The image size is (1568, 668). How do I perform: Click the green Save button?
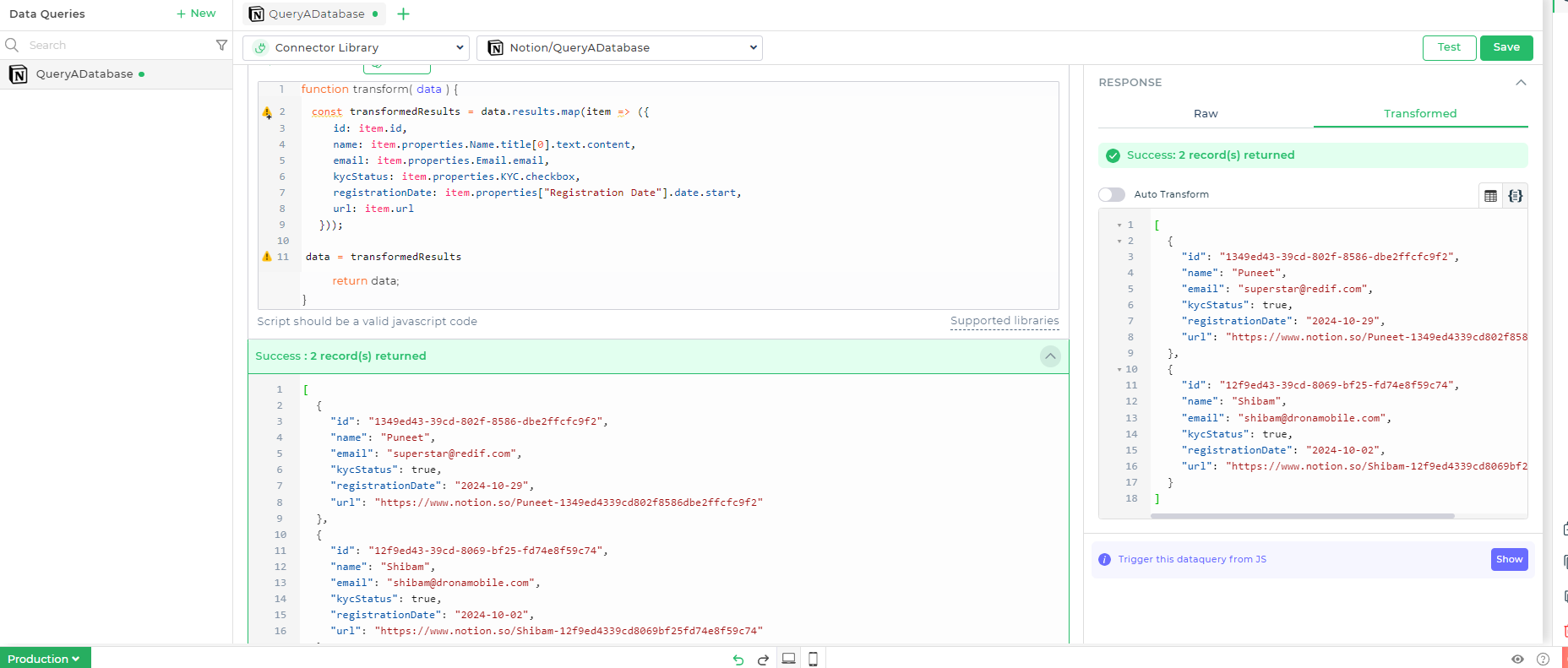1506,47
